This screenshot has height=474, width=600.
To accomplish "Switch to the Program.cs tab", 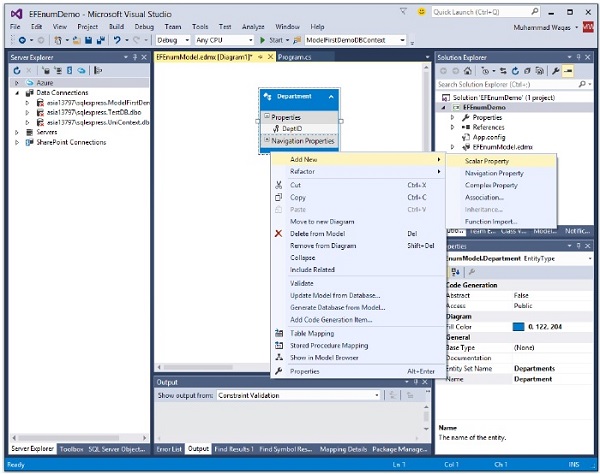I will 294,57.
